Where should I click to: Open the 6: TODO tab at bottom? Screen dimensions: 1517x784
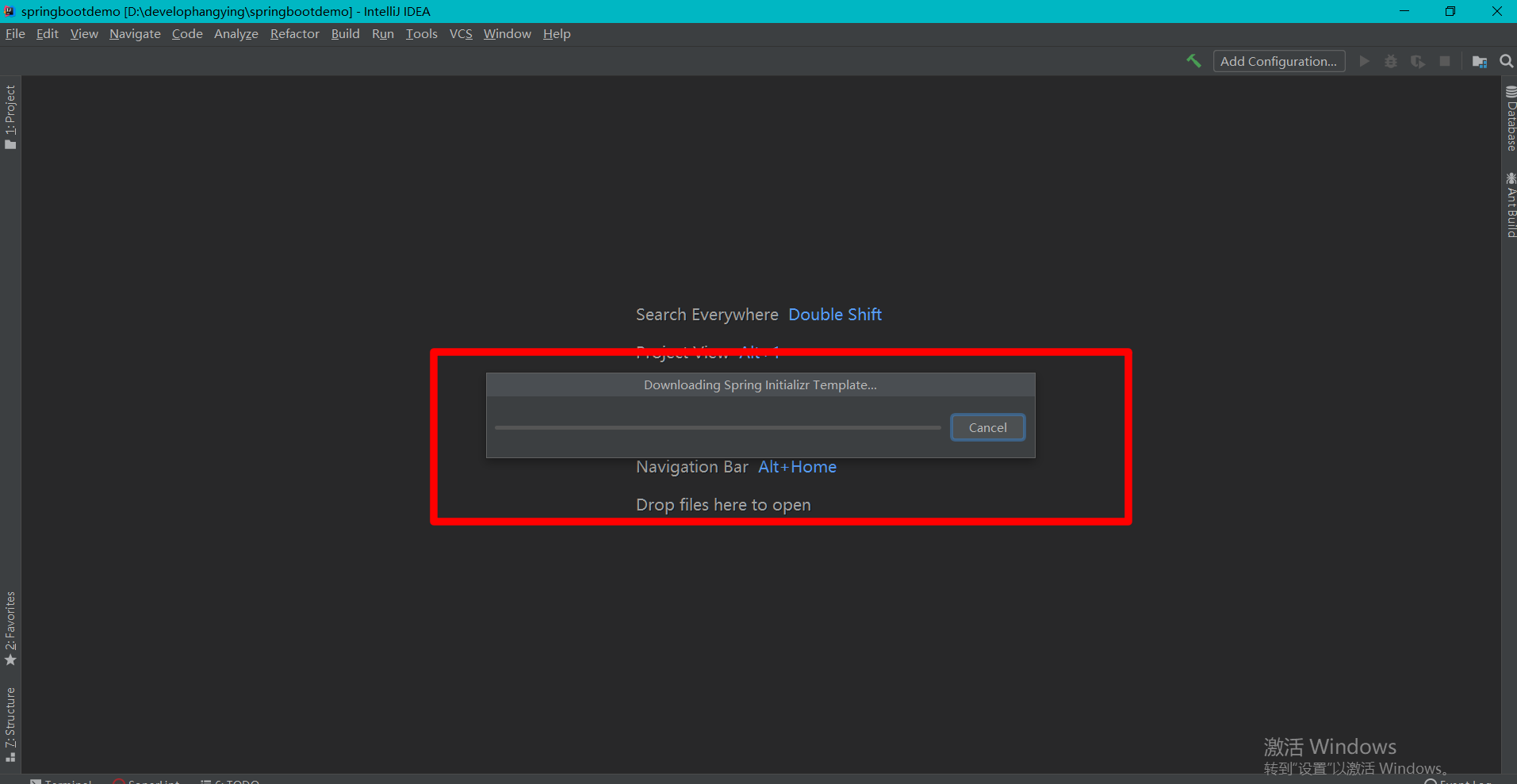tap(230, 780)
